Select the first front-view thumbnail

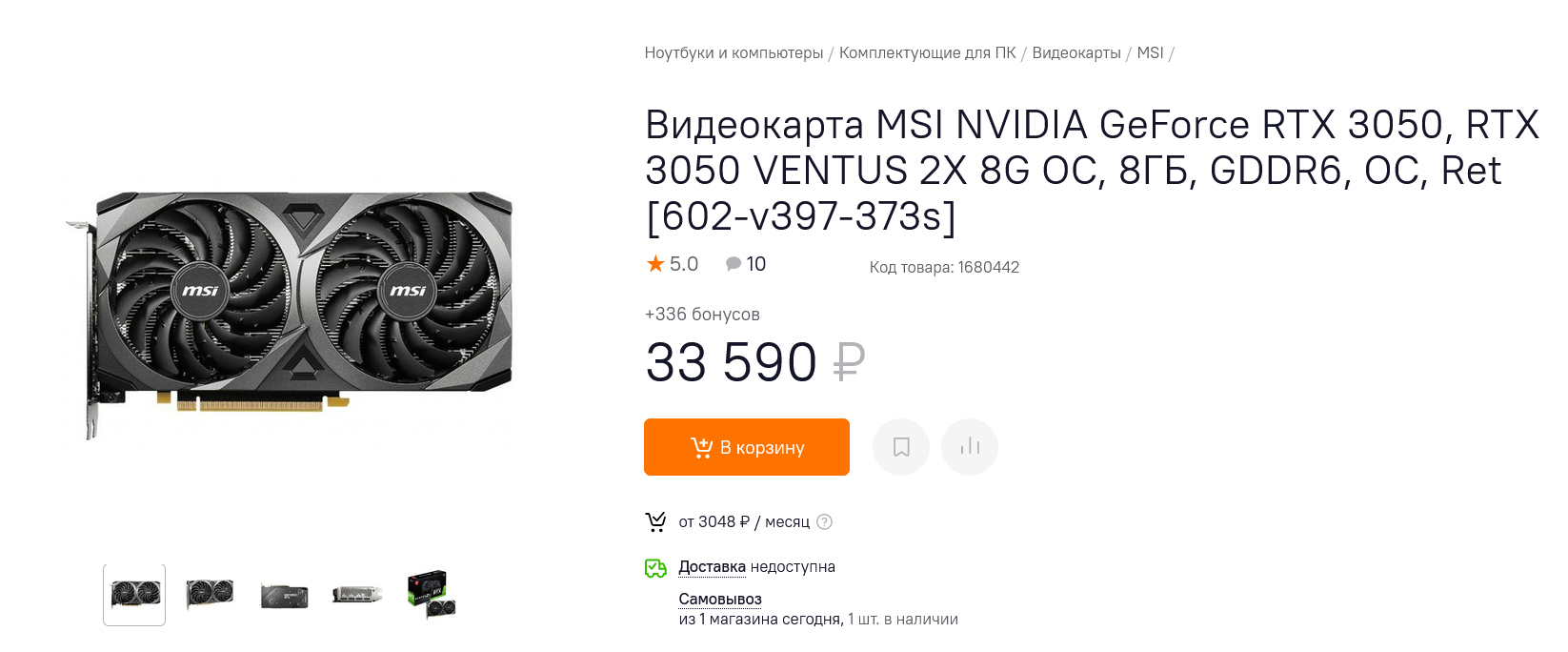(134, 595)
